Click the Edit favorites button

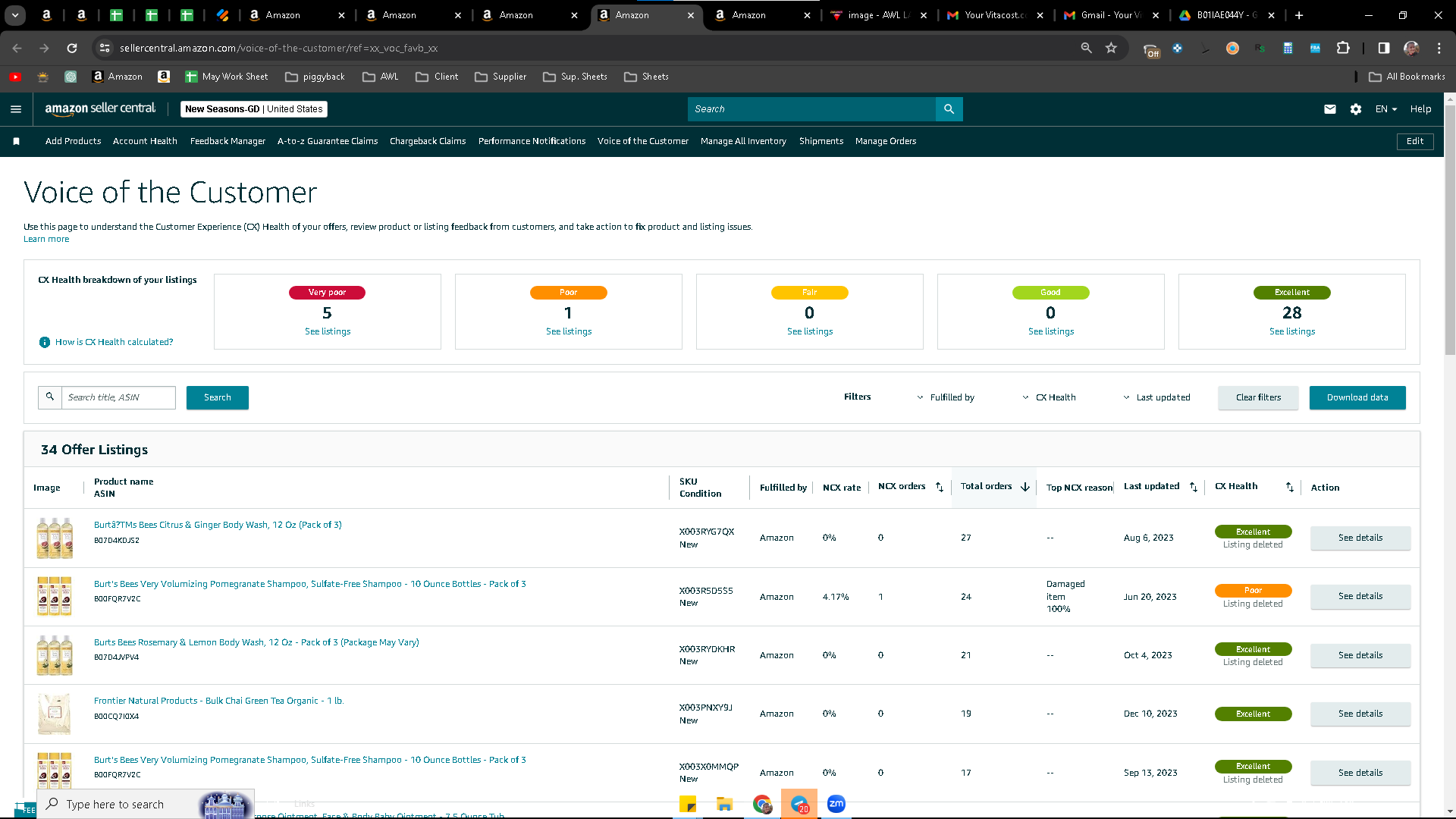point(1415,141)
